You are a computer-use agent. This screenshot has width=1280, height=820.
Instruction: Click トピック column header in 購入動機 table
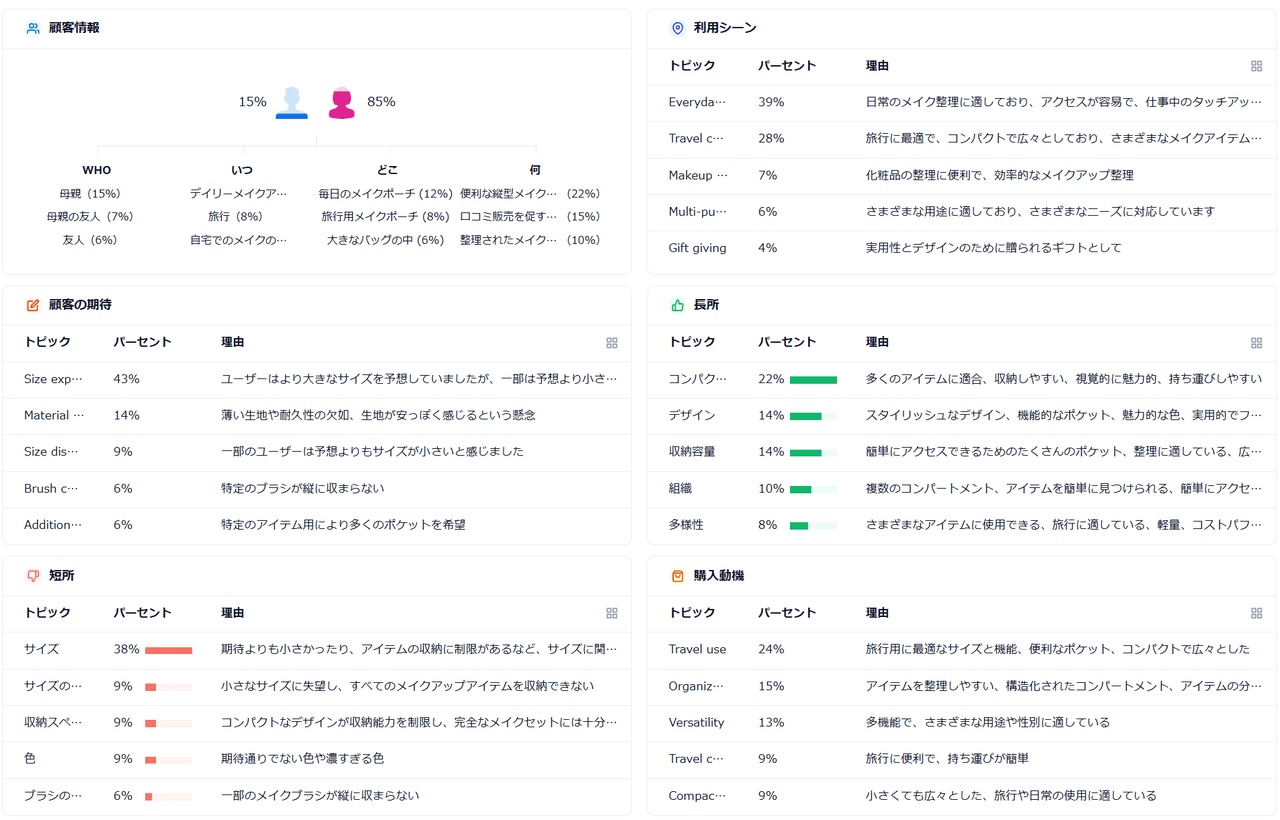click(692, 613)
